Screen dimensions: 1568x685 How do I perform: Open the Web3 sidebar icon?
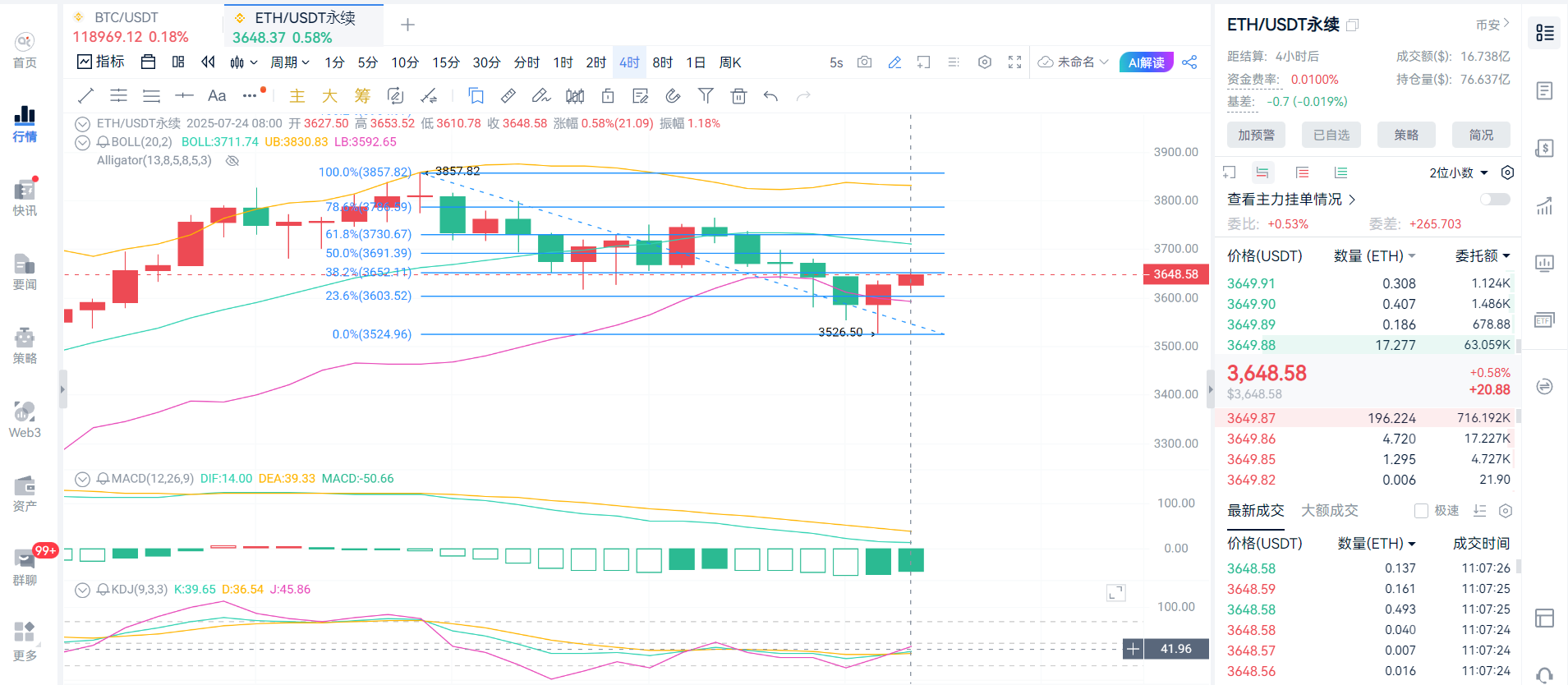click(25, 420)
